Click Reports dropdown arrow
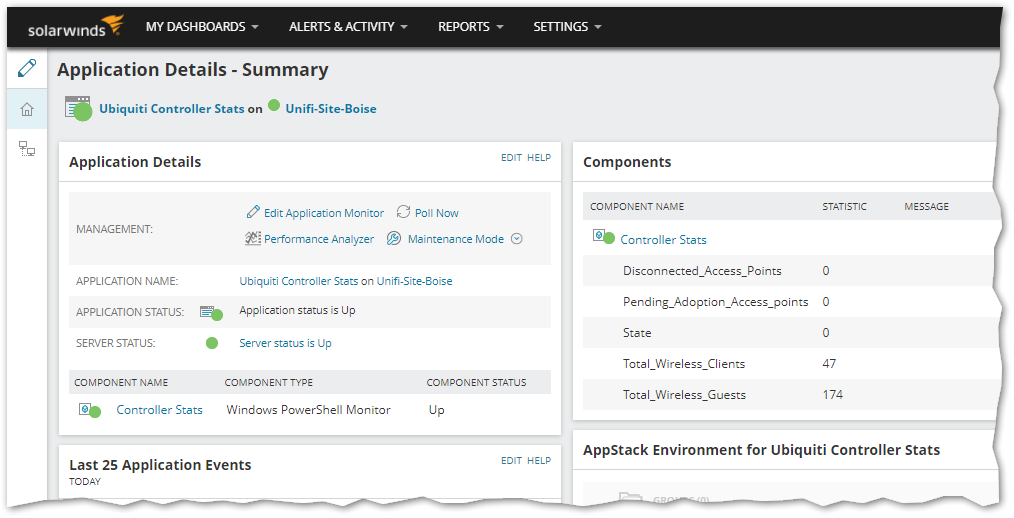 coord(499,27)
